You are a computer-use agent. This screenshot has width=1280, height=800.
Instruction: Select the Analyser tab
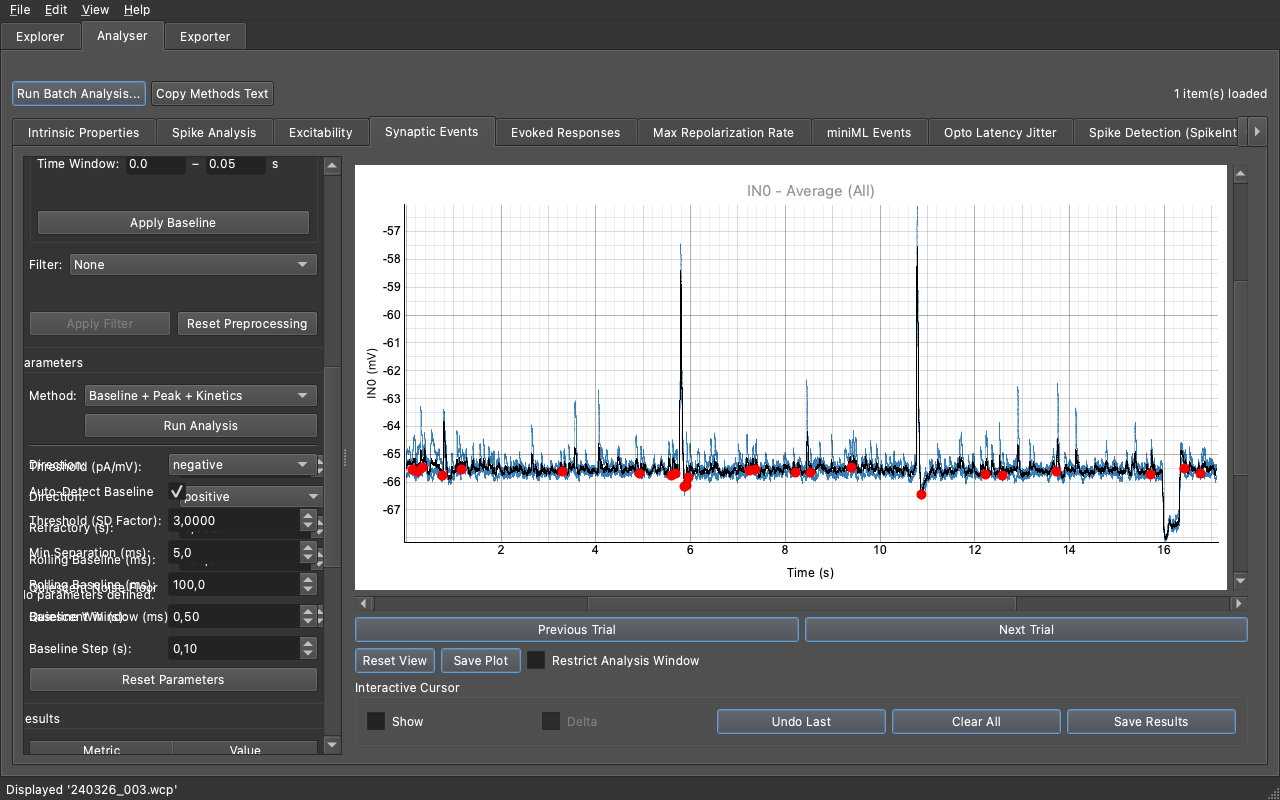[122, 36]
